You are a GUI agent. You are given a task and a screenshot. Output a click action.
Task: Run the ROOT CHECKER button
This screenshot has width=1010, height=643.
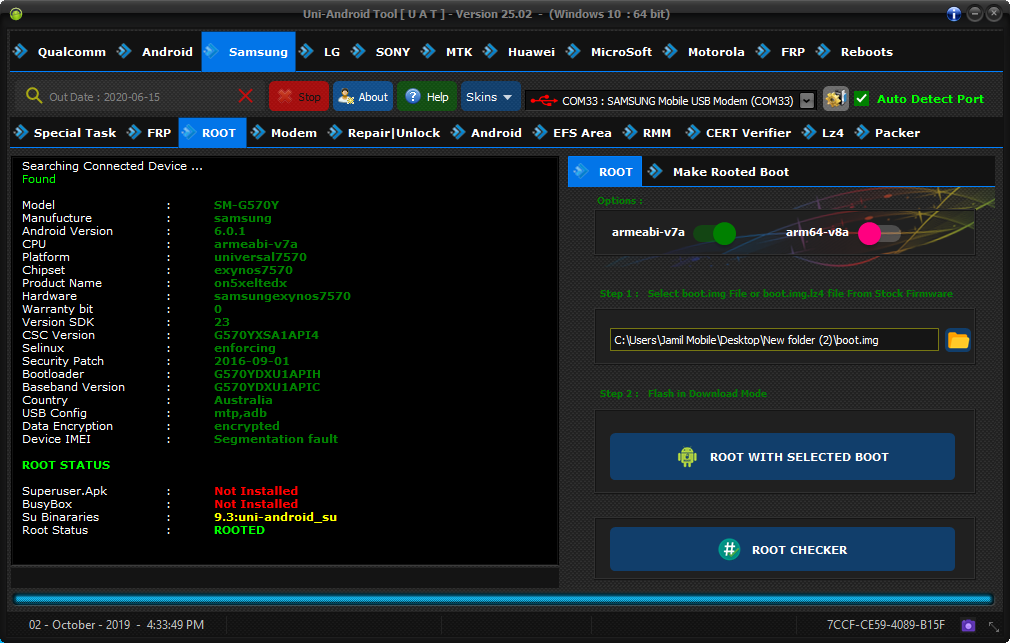tap(782, 549)
